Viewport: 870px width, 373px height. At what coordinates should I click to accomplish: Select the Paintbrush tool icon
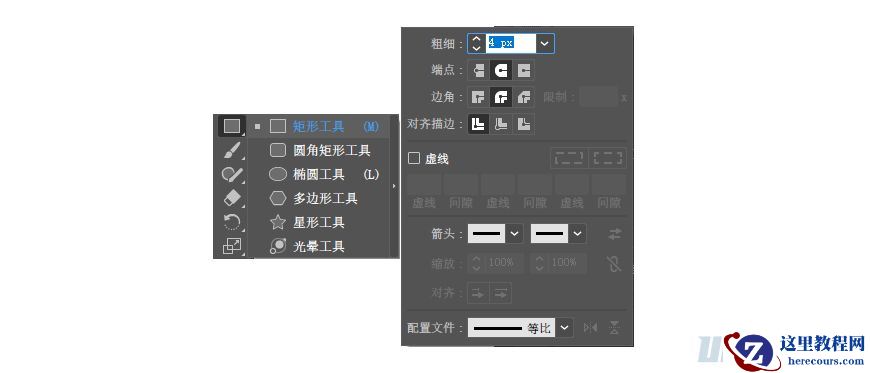pyautogui.click(x=232, y=150)
